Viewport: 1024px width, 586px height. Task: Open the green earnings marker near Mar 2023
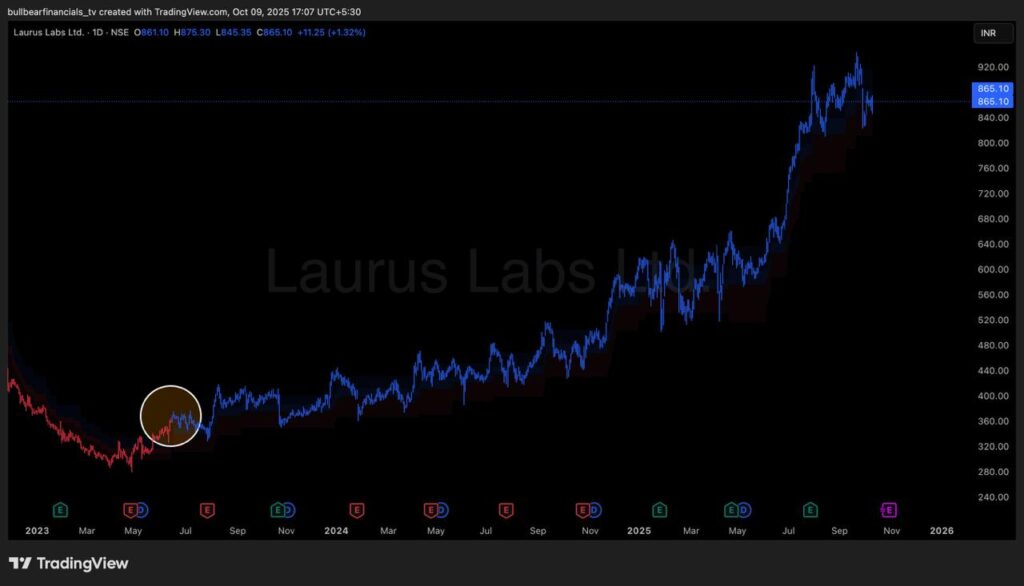point(60,510)
